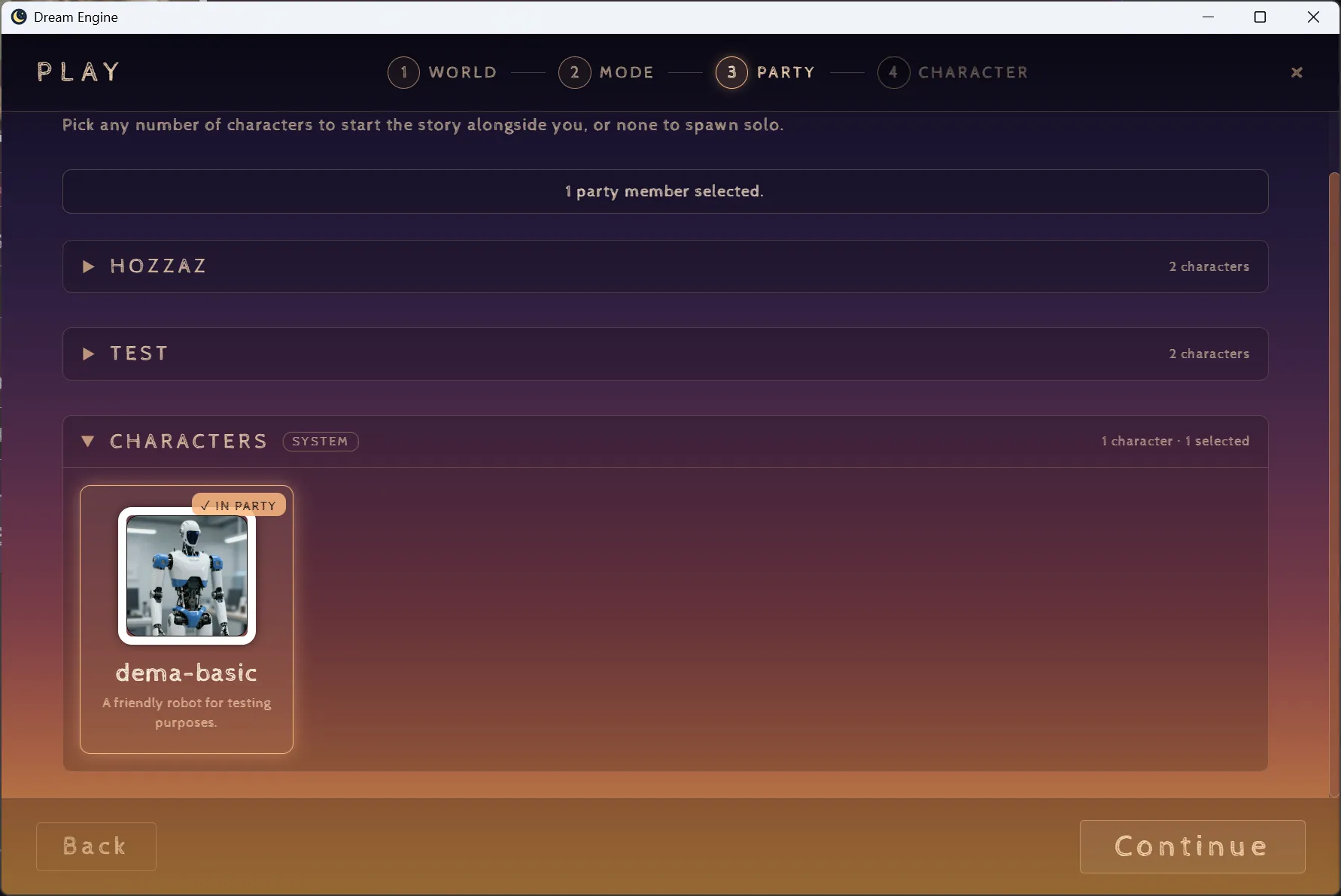Expand the TEST group
This screenshot has width=1341, height=896.
(665, 354)
